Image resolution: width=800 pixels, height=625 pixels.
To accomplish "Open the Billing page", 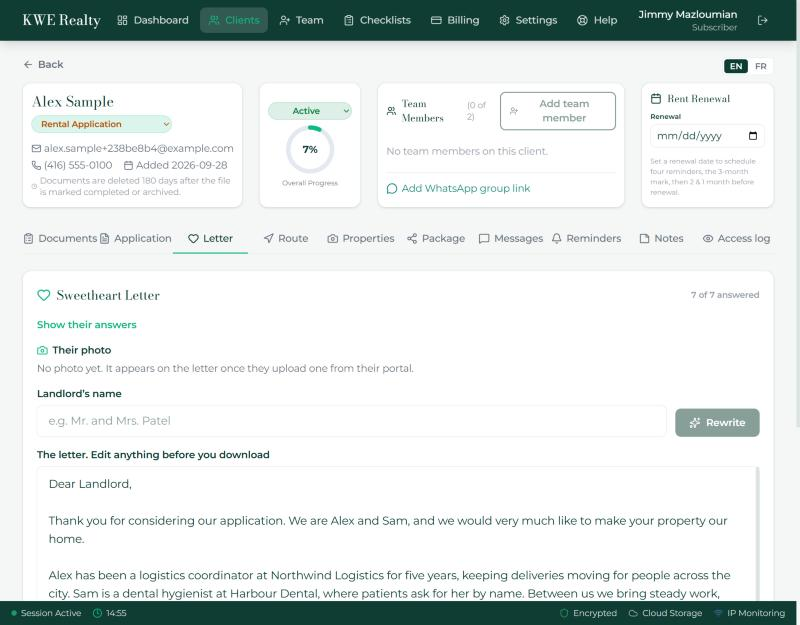I will point(456,20).
